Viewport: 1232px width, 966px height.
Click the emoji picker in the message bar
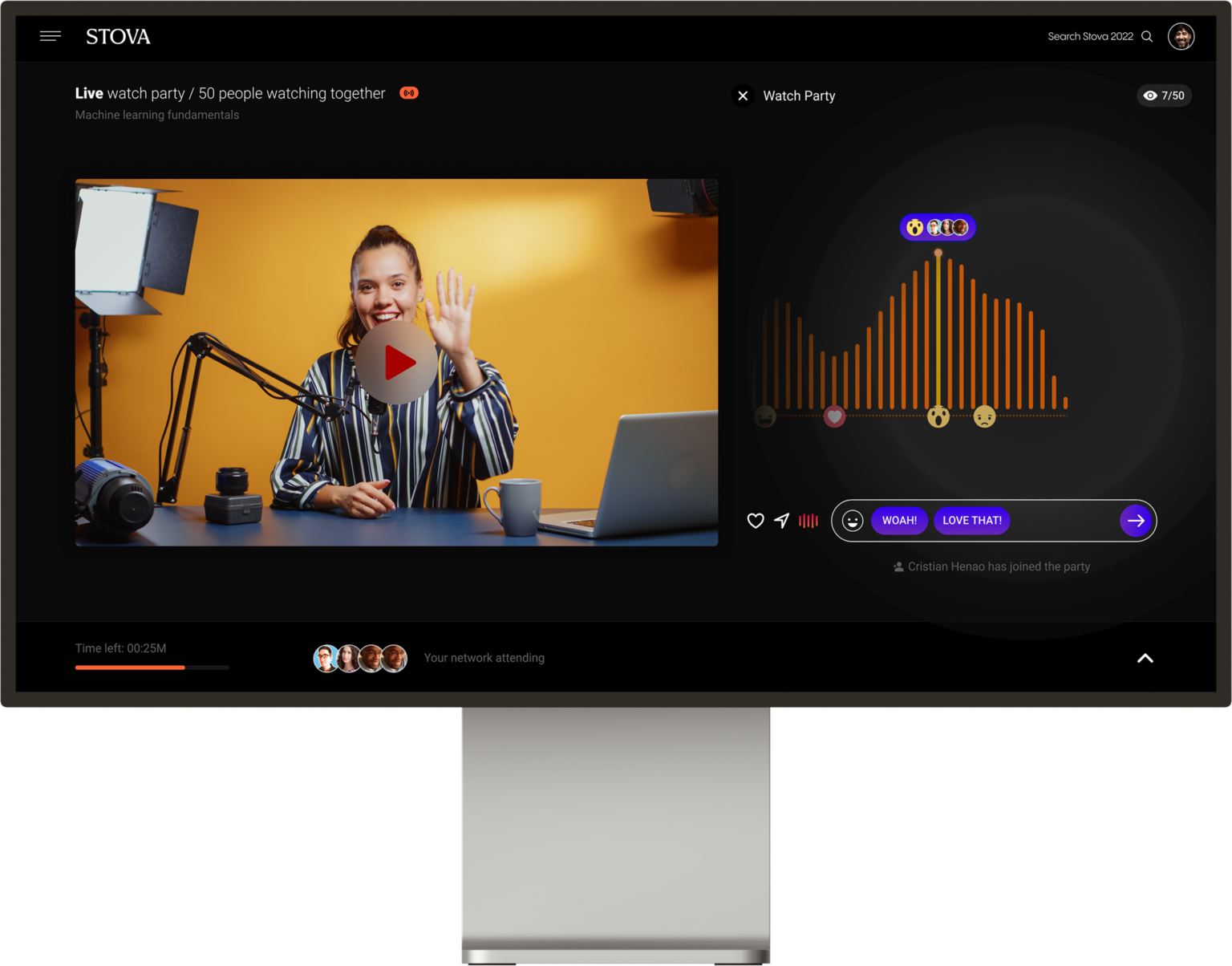pyautogui.click(x=852, y=521)
